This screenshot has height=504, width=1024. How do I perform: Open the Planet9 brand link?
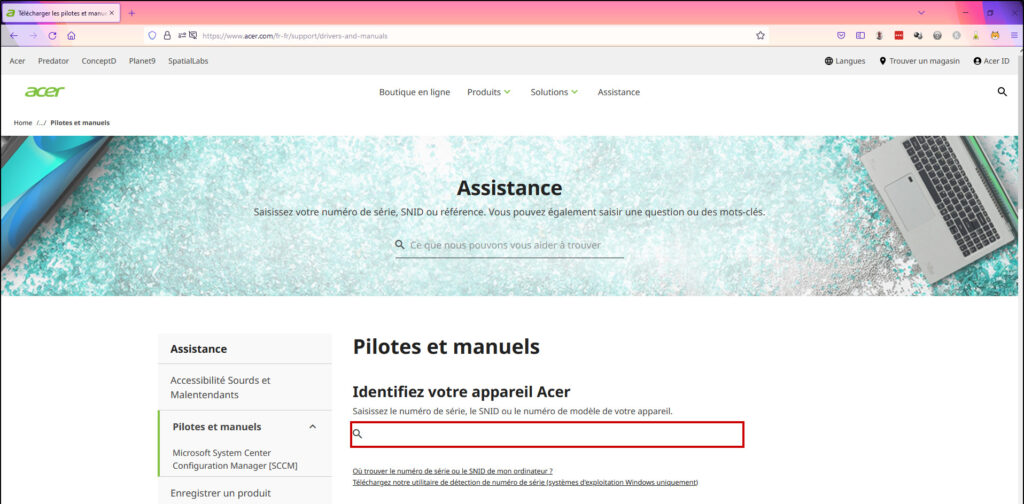click(142, 61)
